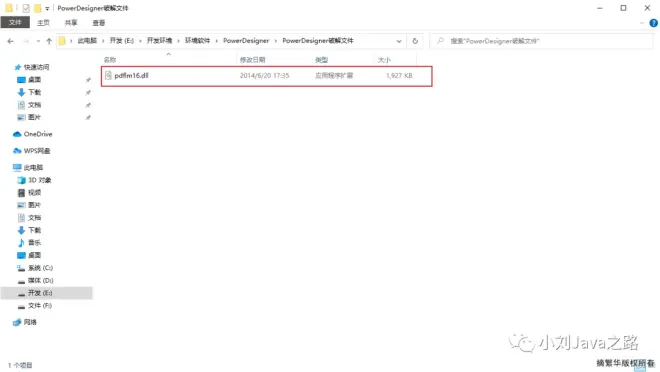Sort files by the 类型 column header
Screen dimensions: 660x372
(x=321, y=60)
